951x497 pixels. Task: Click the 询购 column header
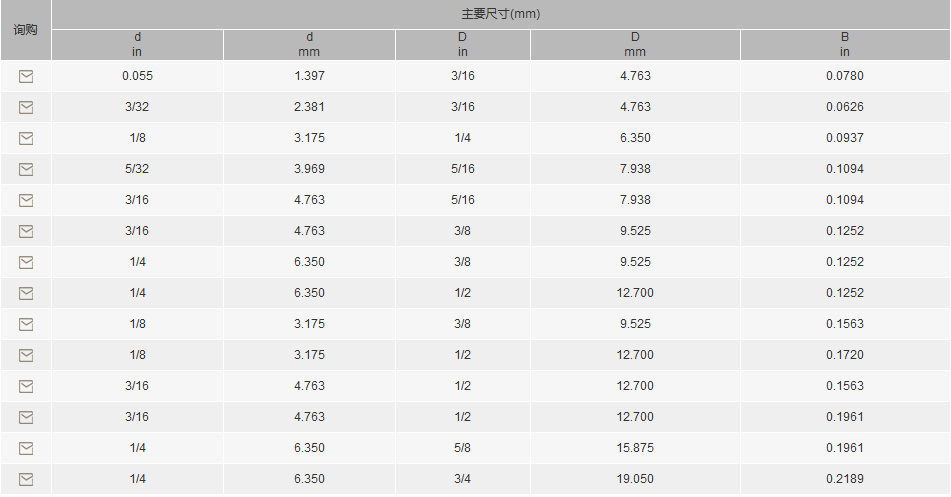[x=25, y=30]
